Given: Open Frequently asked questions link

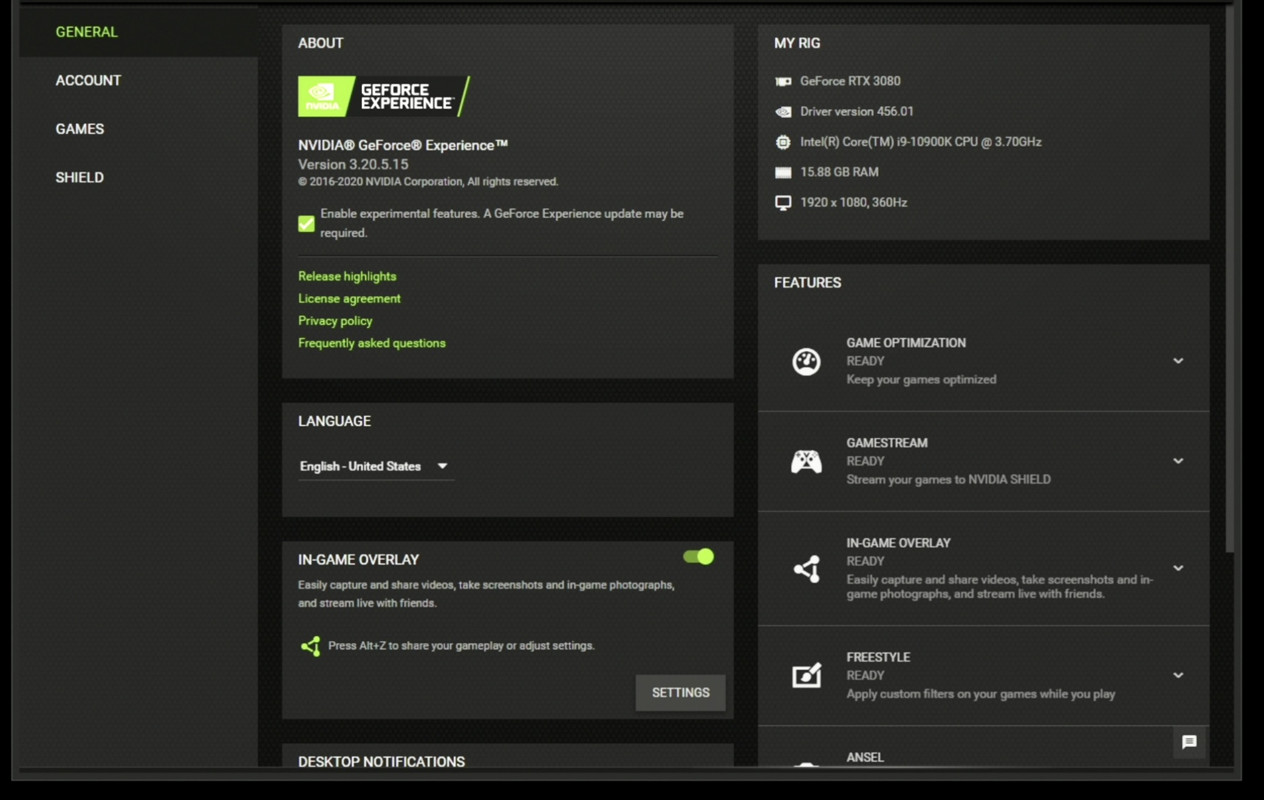Looking at the screenshot, I should pyautogui.click(x=372, y=343).
